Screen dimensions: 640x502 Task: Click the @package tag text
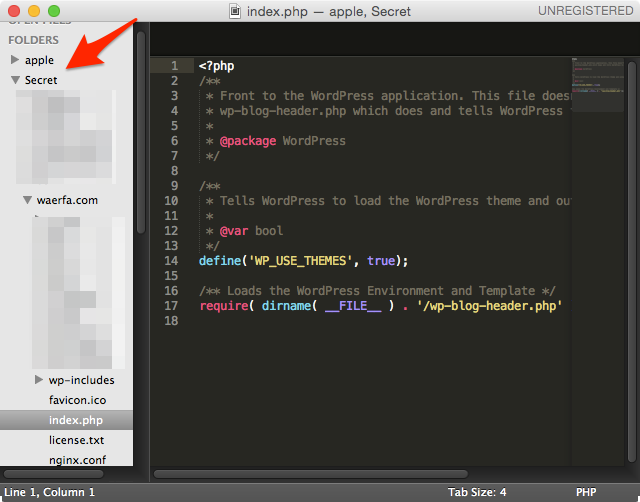pyautogui.click(x=248, y=141)
